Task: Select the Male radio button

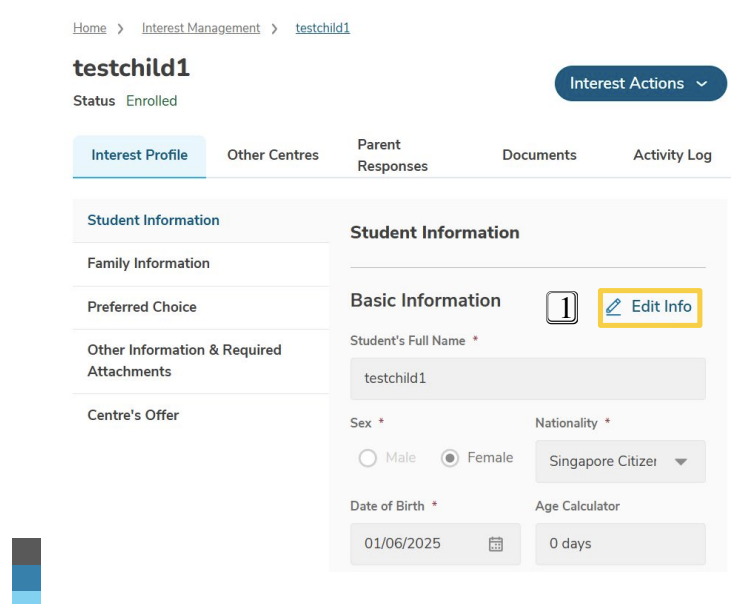Action: coord(367,458)
